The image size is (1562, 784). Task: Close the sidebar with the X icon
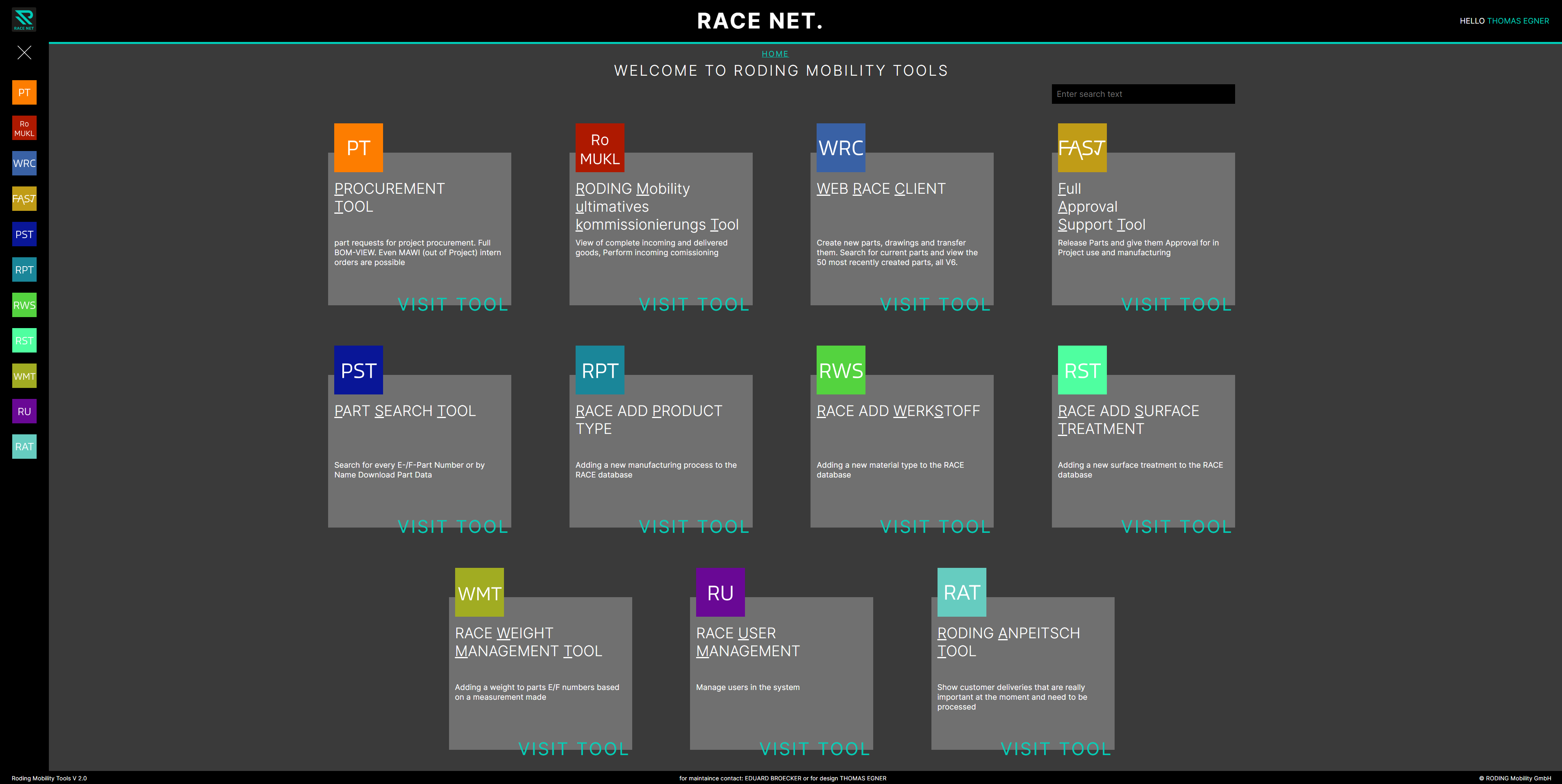pyautogui.click(x=24, y=53)
